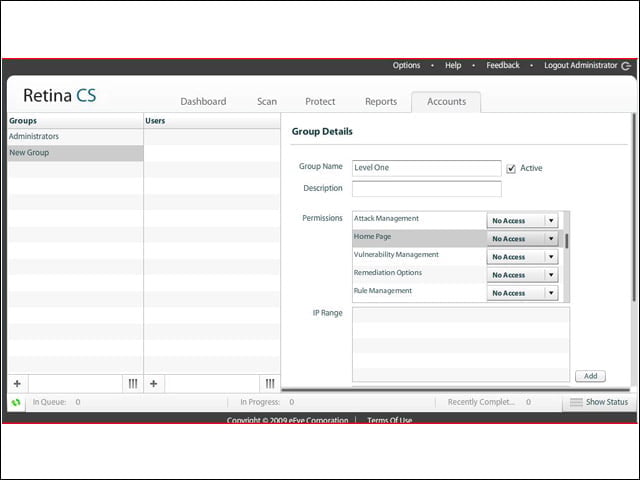Screen dimensions: 640x480
Task: Open the Rule Management access dropdown
Action: (x=522, y=293)
